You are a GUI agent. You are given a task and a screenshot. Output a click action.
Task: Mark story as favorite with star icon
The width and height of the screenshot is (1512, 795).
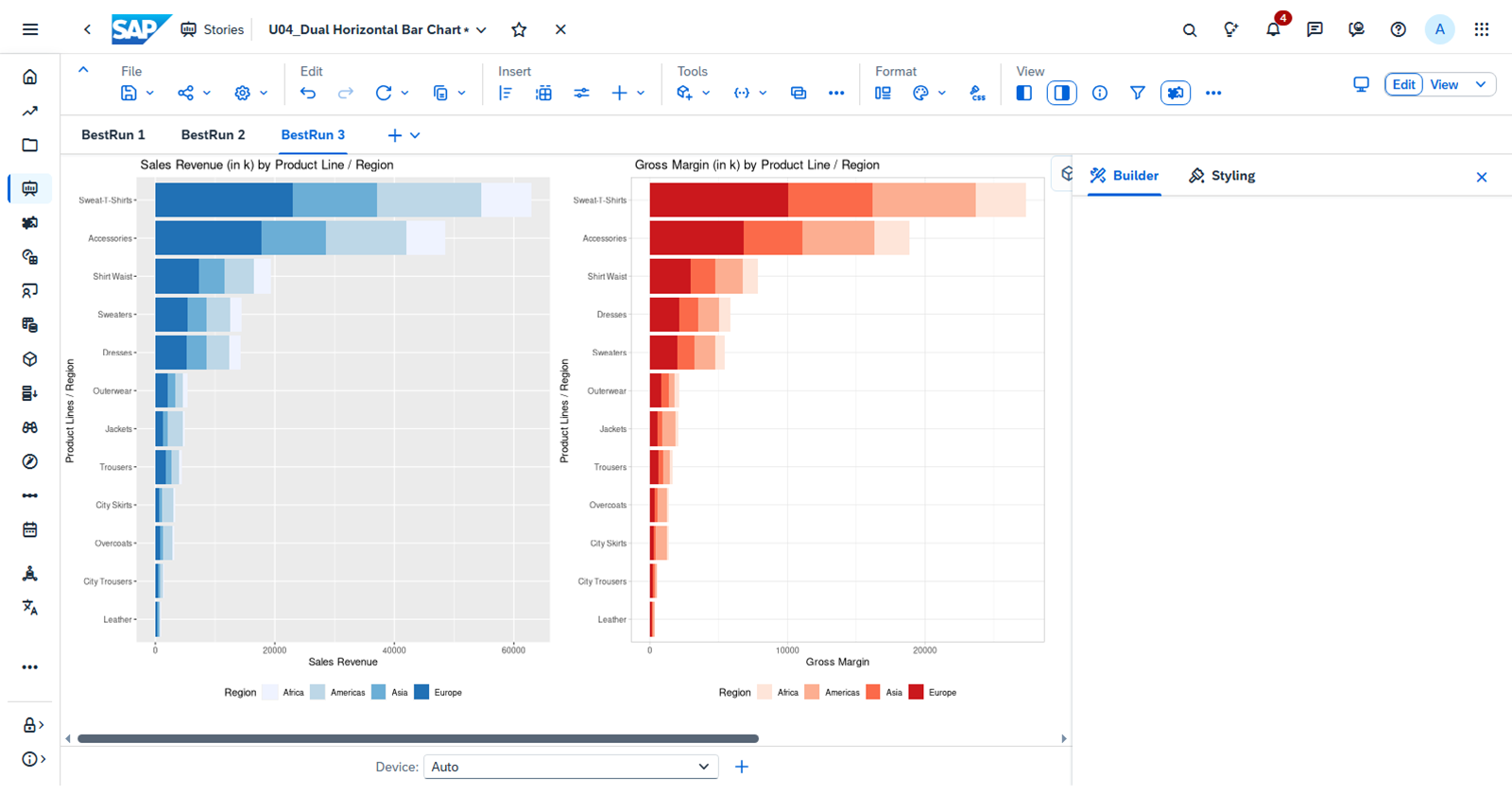(519, 29)
